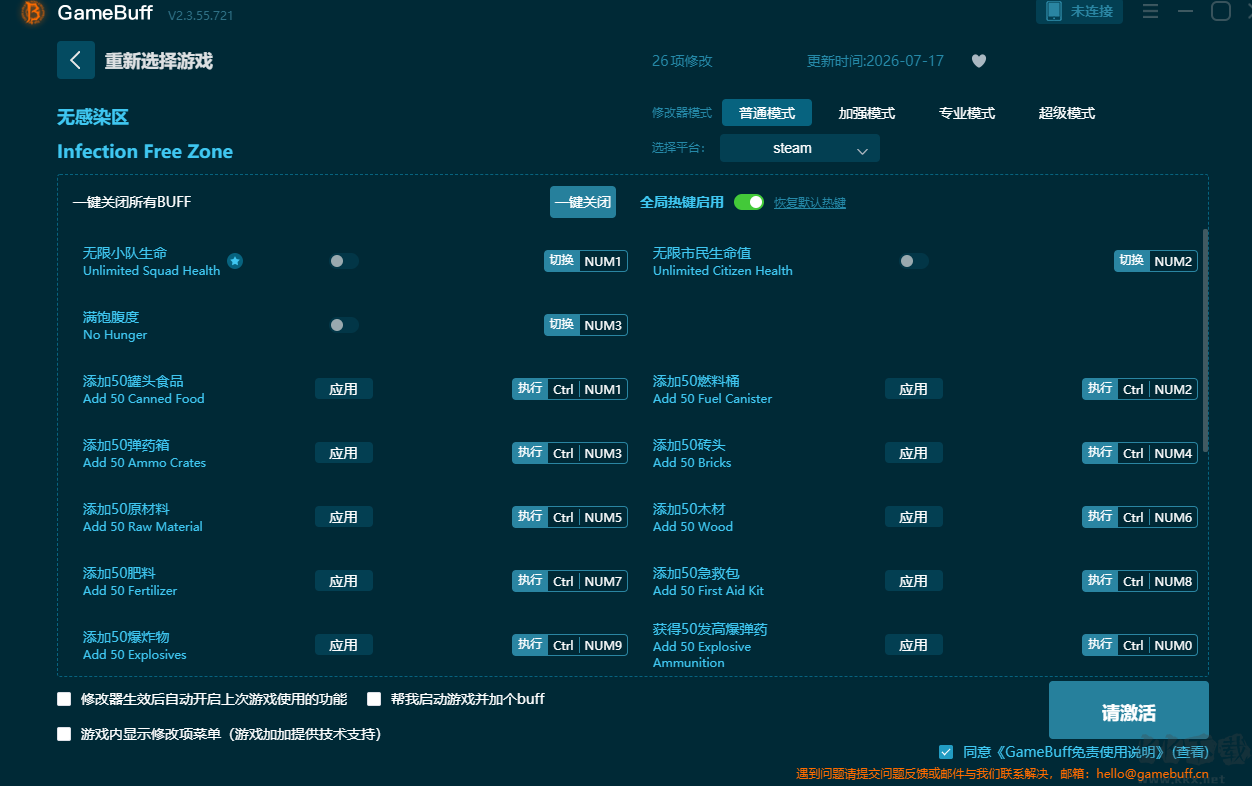Open the (查看) disclaimer link
Screen dimensions: 1252x786
[x=1190, y=752]
